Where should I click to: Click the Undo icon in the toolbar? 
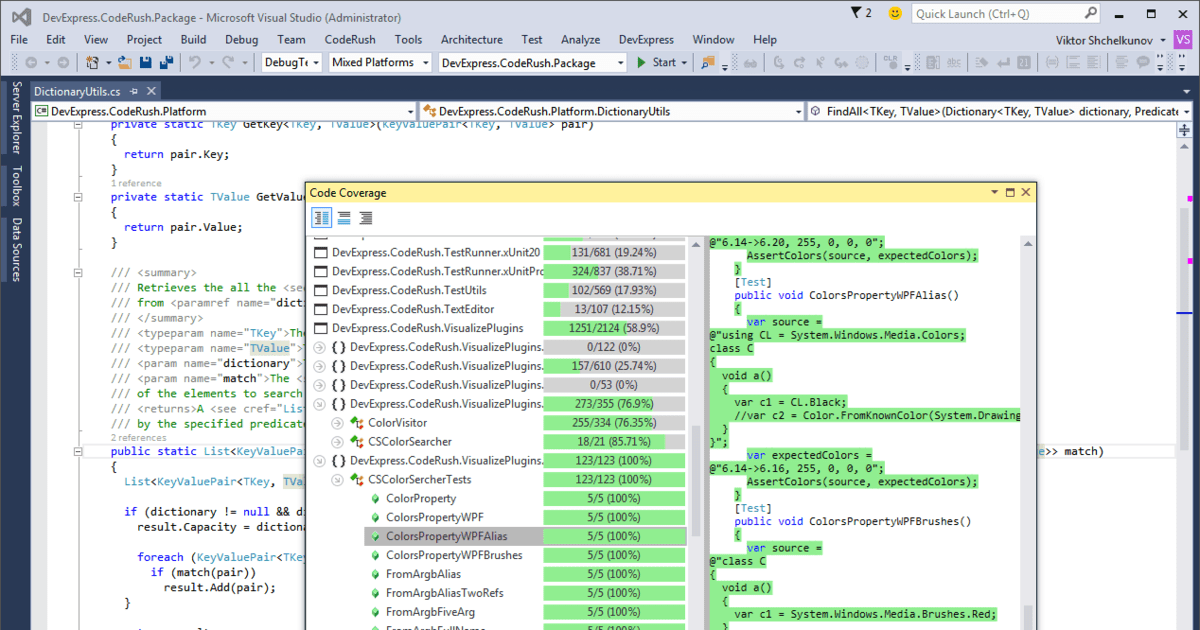[x=196, y=61]
